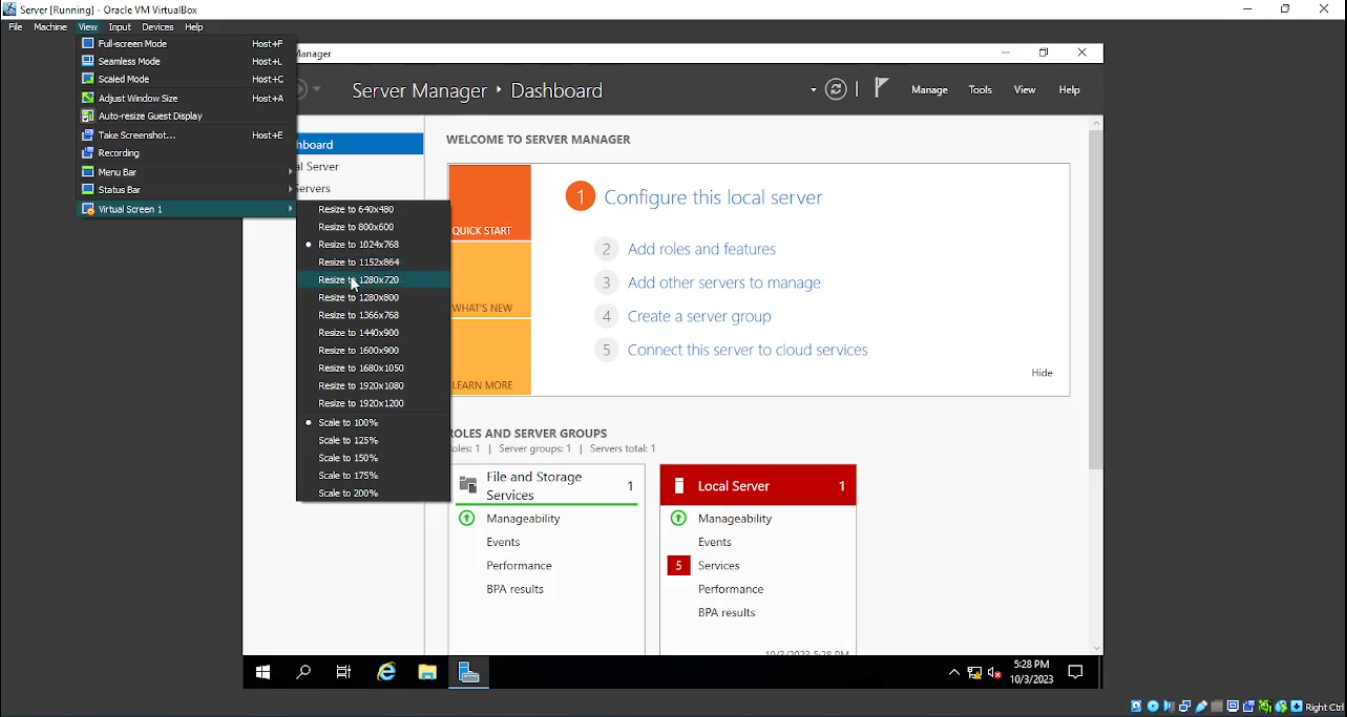1347x717 pixels.
Task: Open File Explorer from the taskbar
Action: point(427,673)
